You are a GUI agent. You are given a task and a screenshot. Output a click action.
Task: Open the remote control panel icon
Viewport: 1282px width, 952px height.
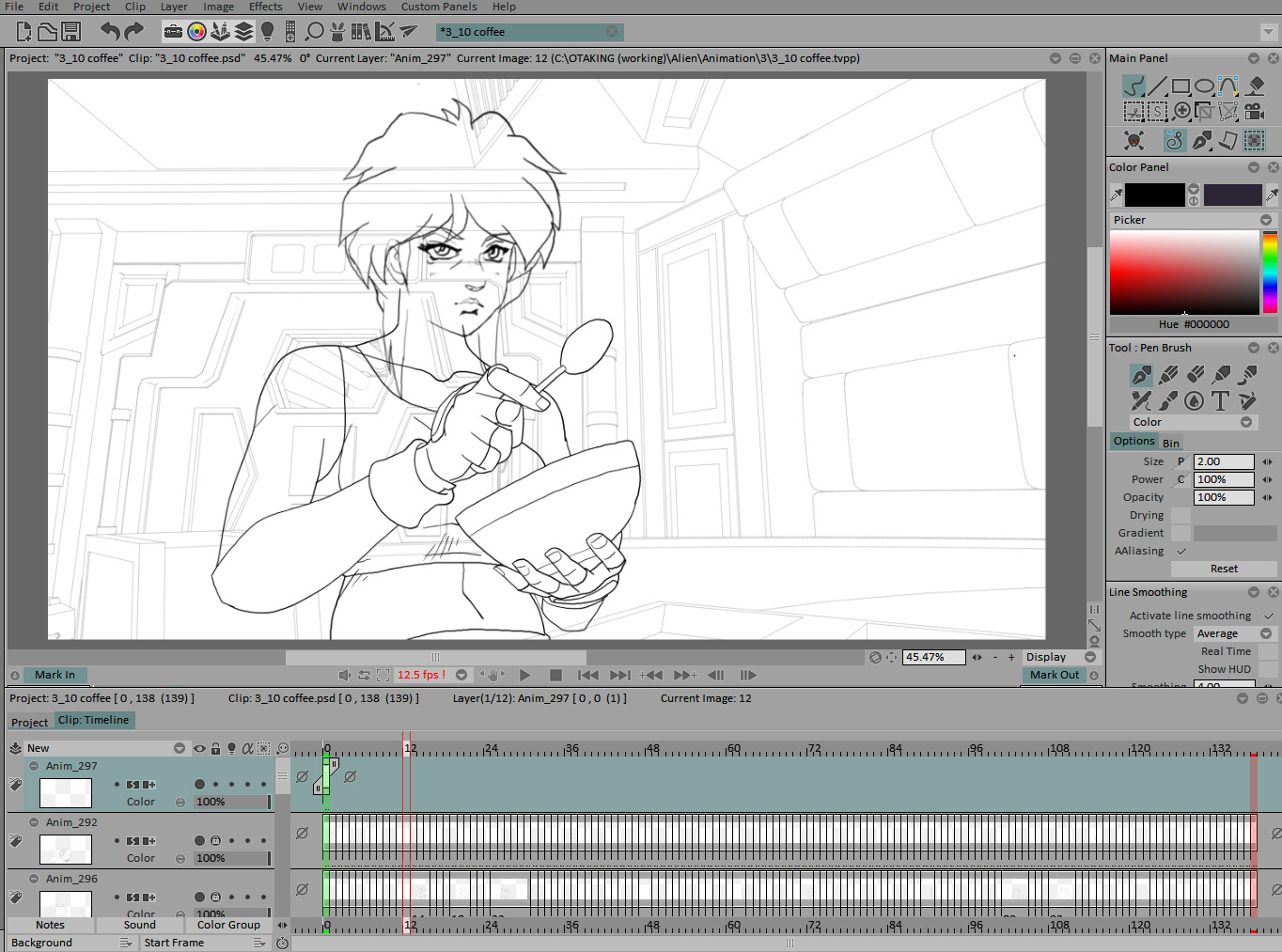coord(290,32)
